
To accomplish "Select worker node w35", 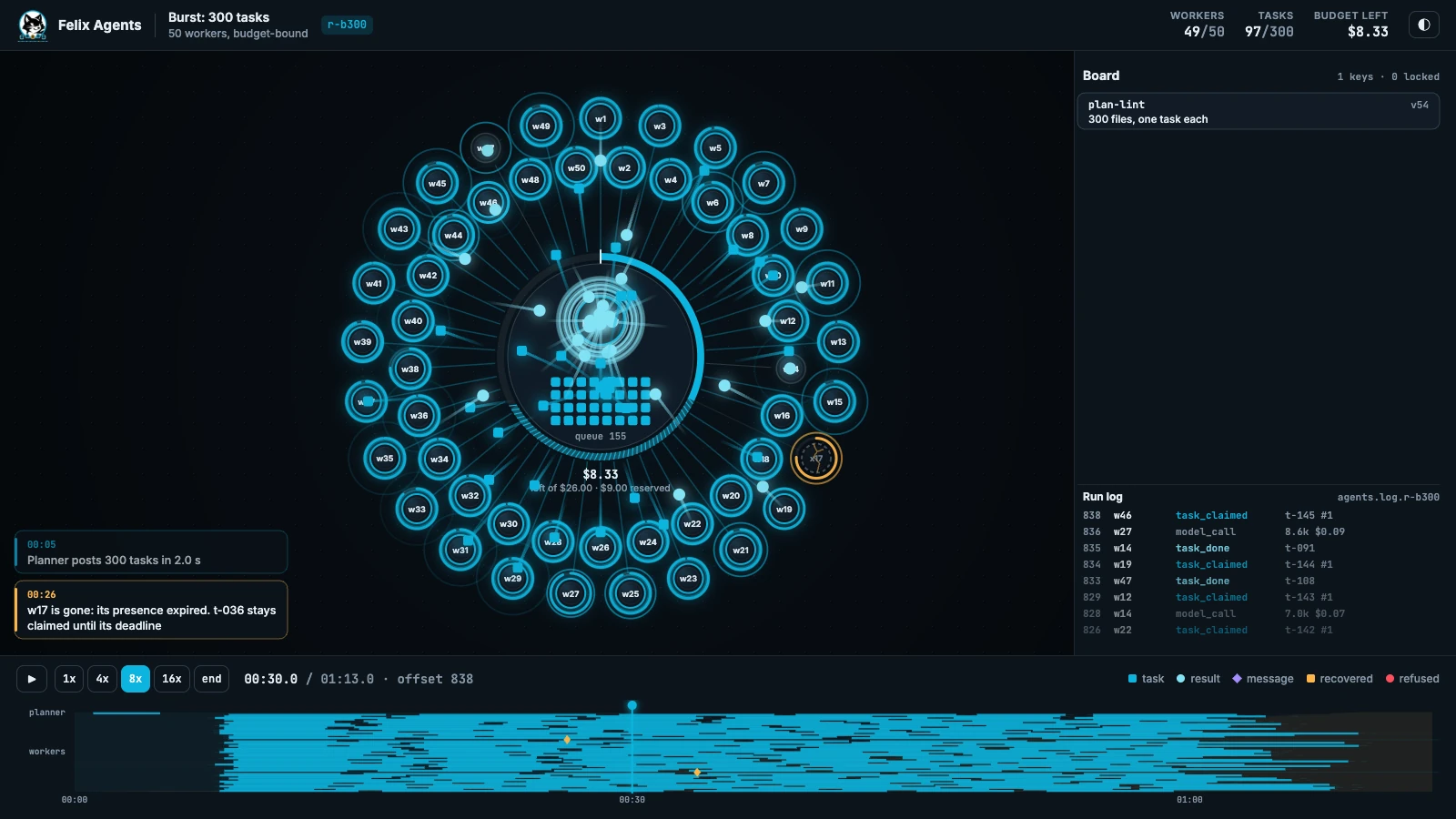I will 385,459.
